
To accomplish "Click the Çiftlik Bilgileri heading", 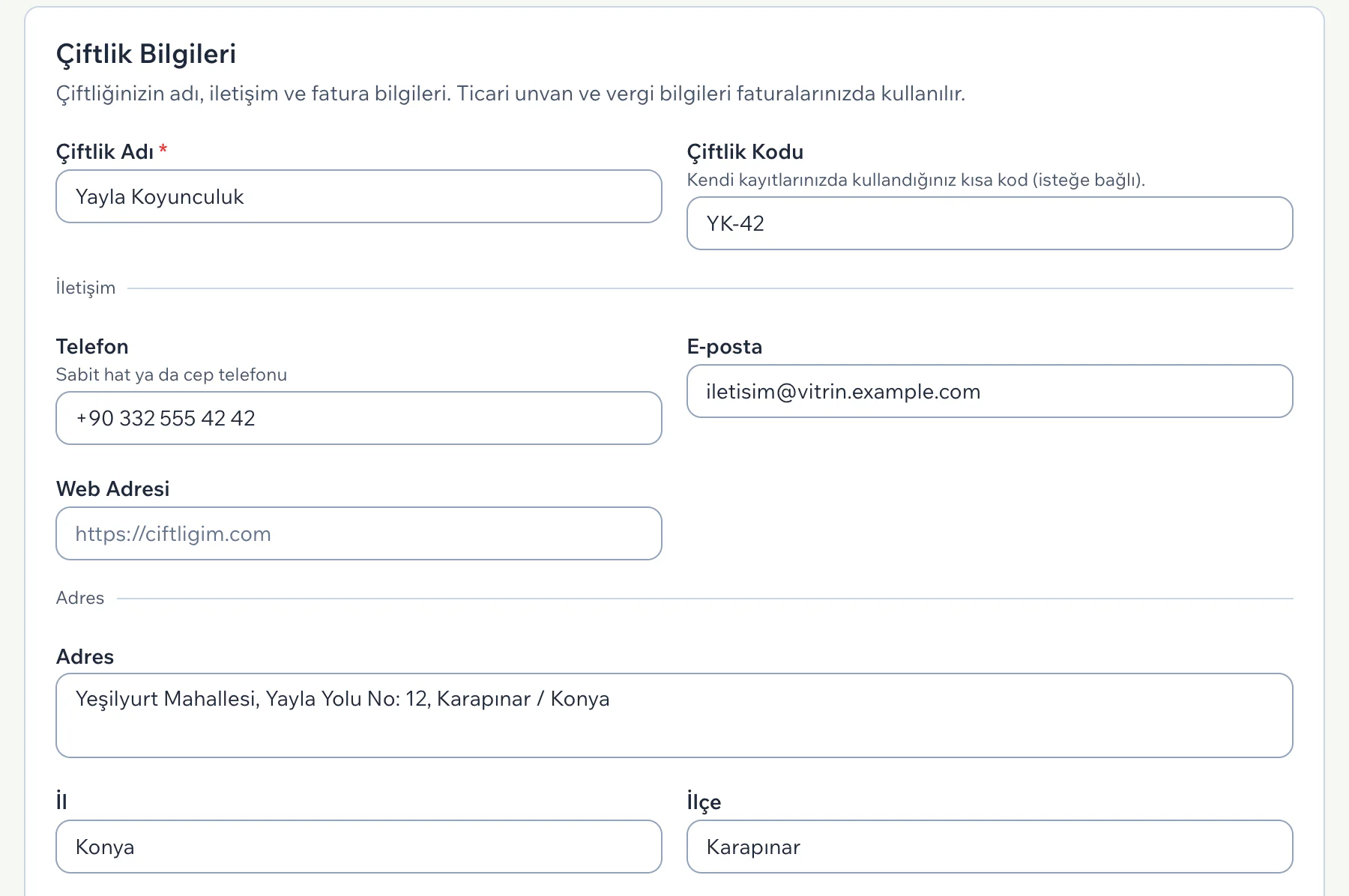I will (146, 54).
